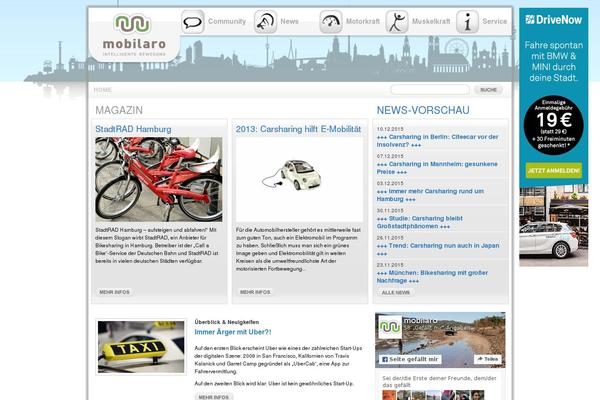Screen dimensions: 600x400
Task: Click MEHR INFOS under the Uber article
Action: [214, 397]
